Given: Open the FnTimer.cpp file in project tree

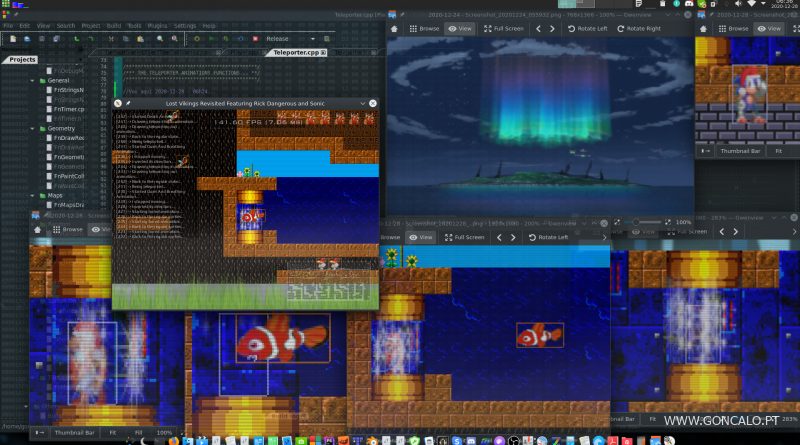Looking at the screenshot, I should click(69, 109).
